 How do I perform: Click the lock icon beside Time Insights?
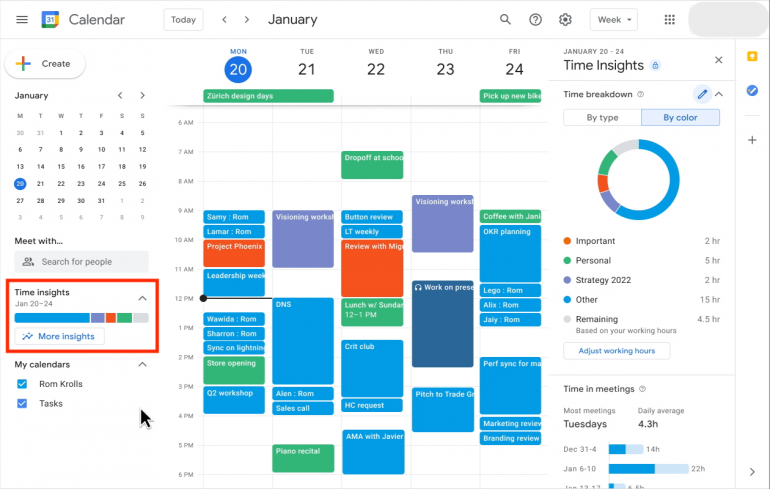click(655, 65)
